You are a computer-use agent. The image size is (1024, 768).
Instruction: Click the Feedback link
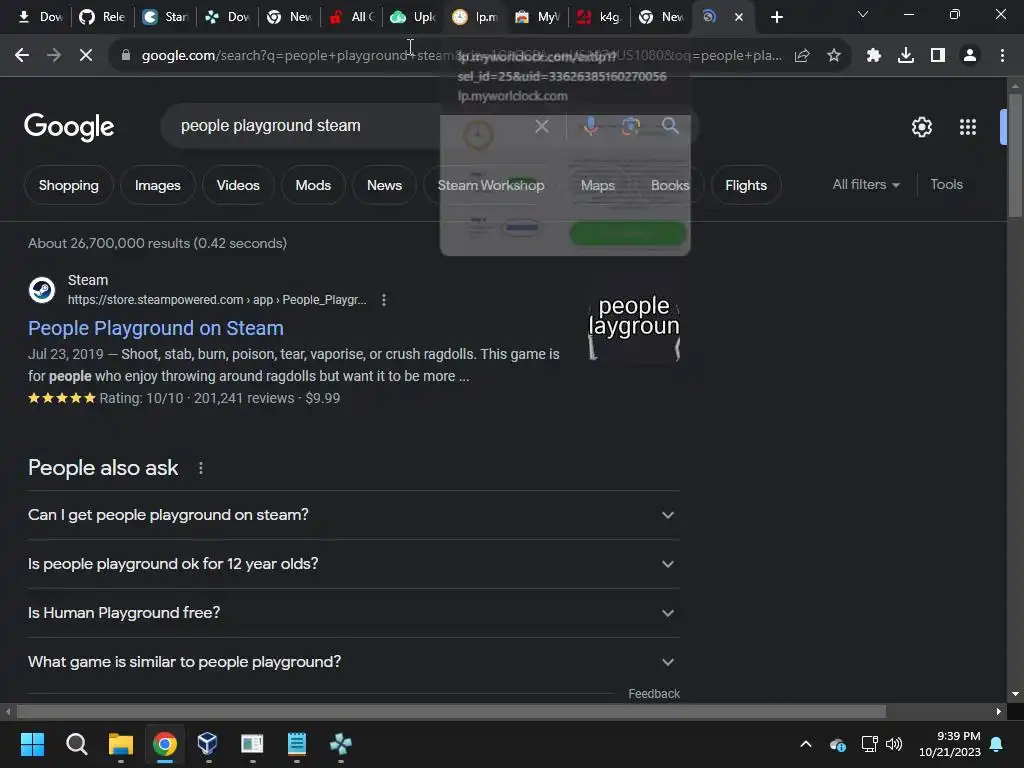[654, 694]
